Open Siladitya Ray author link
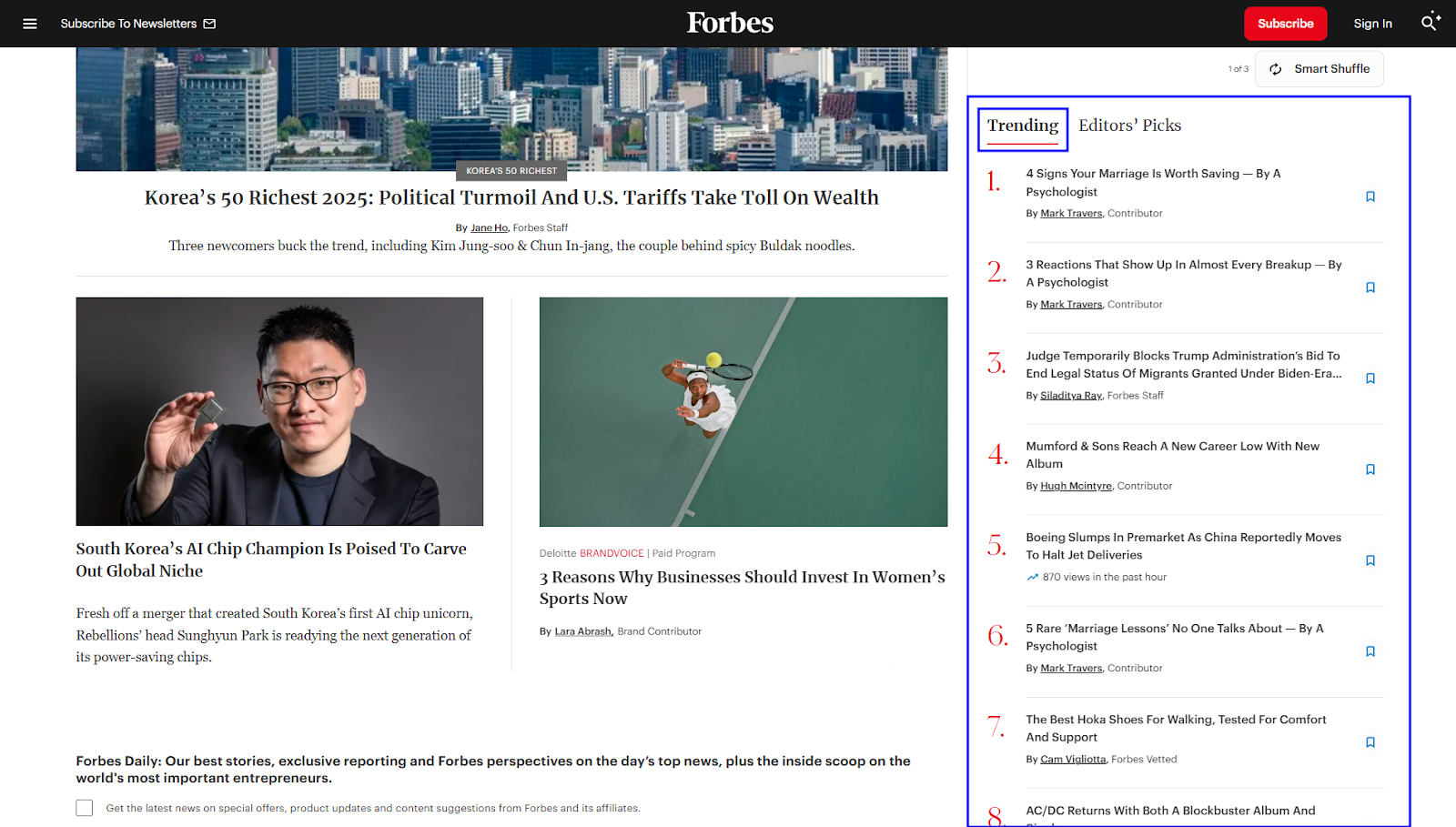The width and height of the screenshot is (1456, 827). (x=1071, y=396)
